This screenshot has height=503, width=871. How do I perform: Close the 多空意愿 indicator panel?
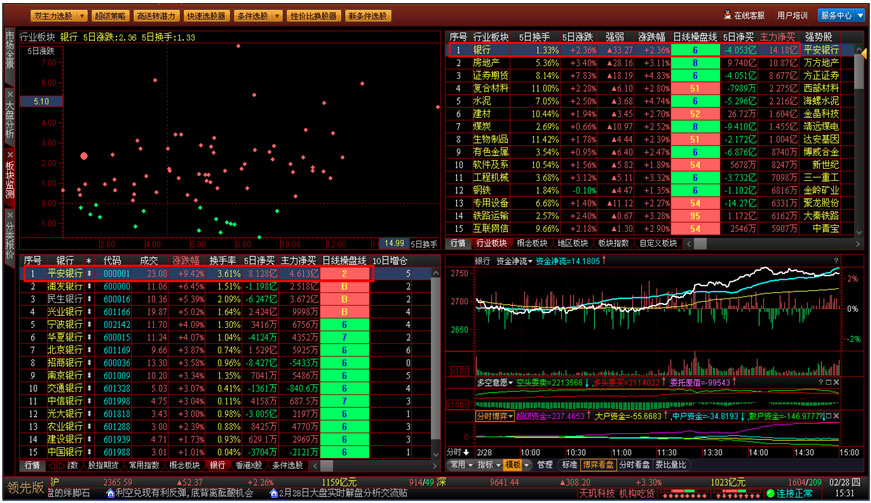tap(836, 383)
